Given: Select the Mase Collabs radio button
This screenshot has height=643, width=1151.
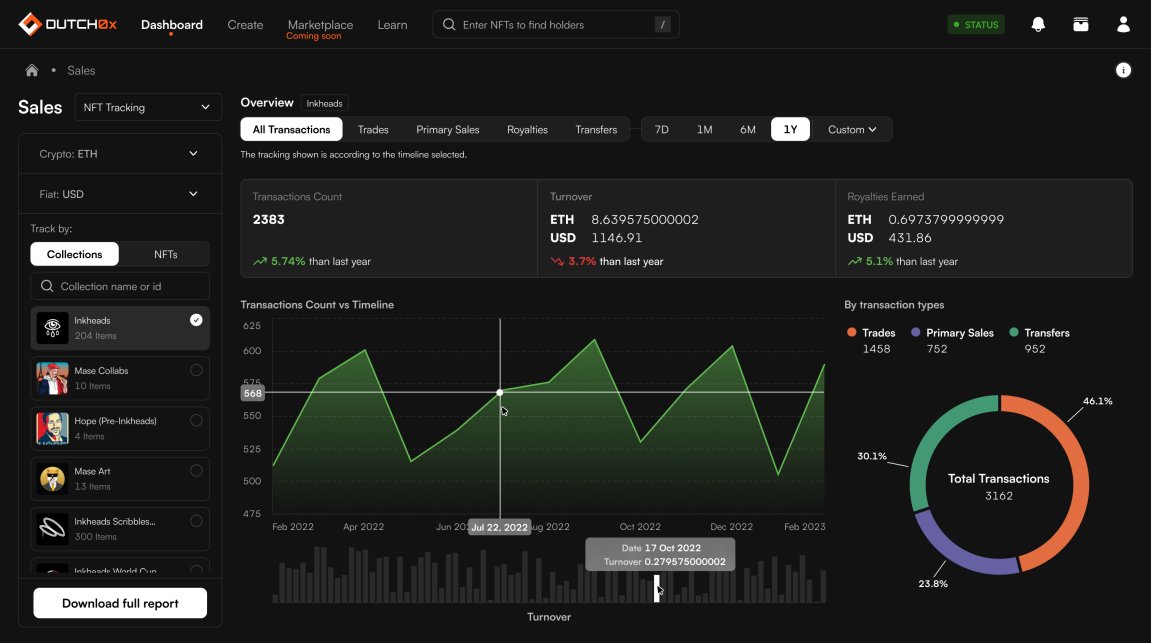Looking at the screenshot, I should pyautogui.click(x=196, y=370).
